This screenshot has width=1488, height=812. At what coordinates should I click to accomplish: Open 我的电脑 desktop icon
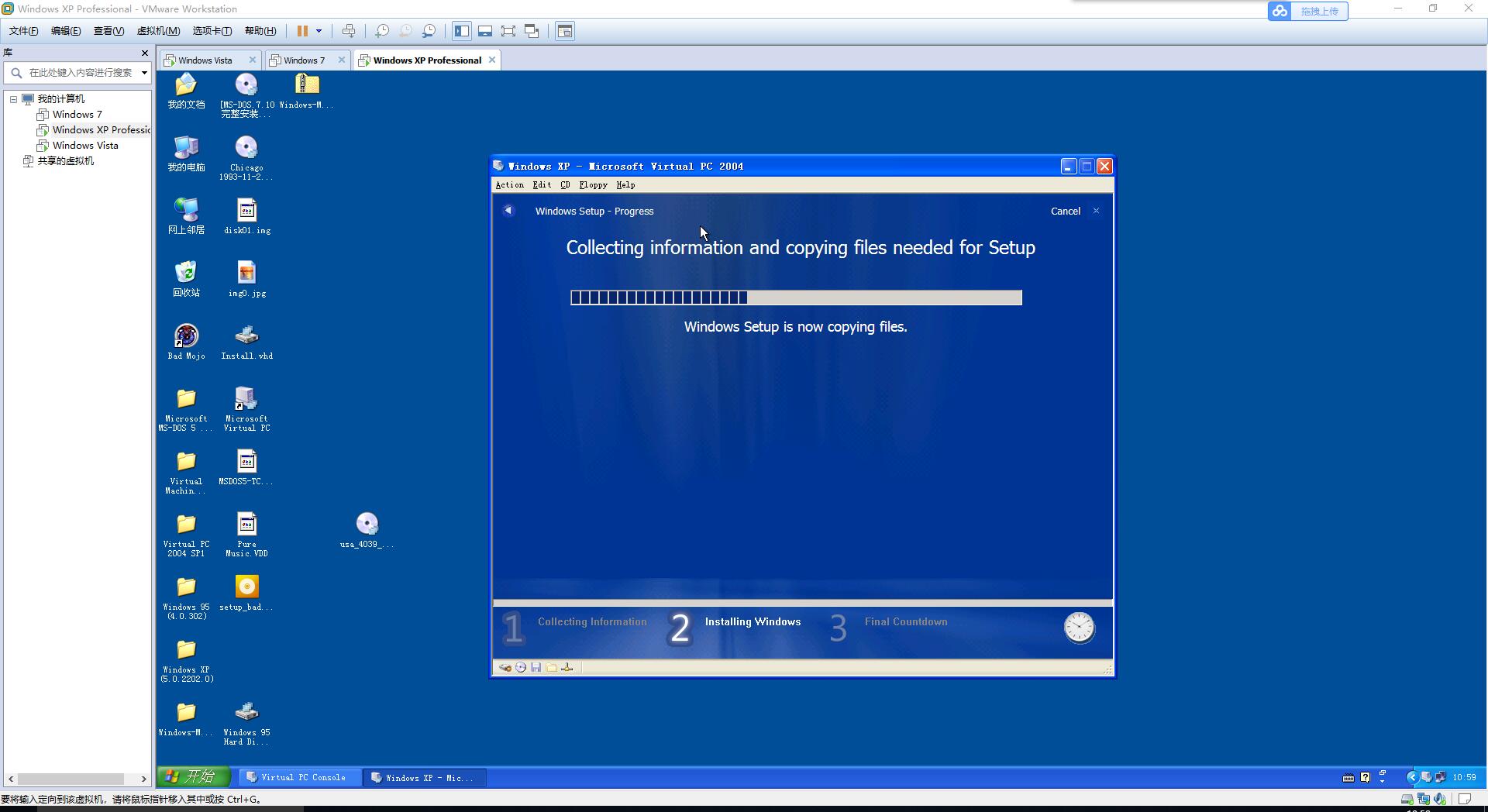(186, 153)
